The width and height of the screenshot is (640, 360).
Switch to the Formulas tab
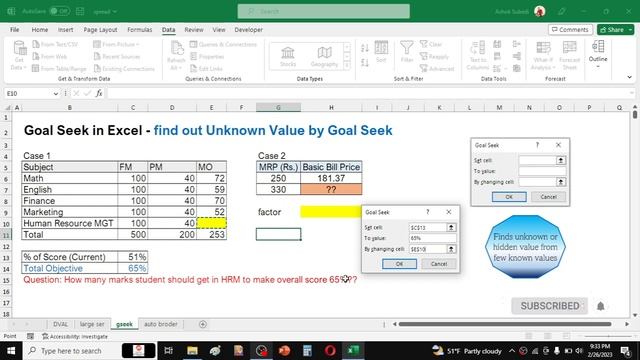coord(140,30)
